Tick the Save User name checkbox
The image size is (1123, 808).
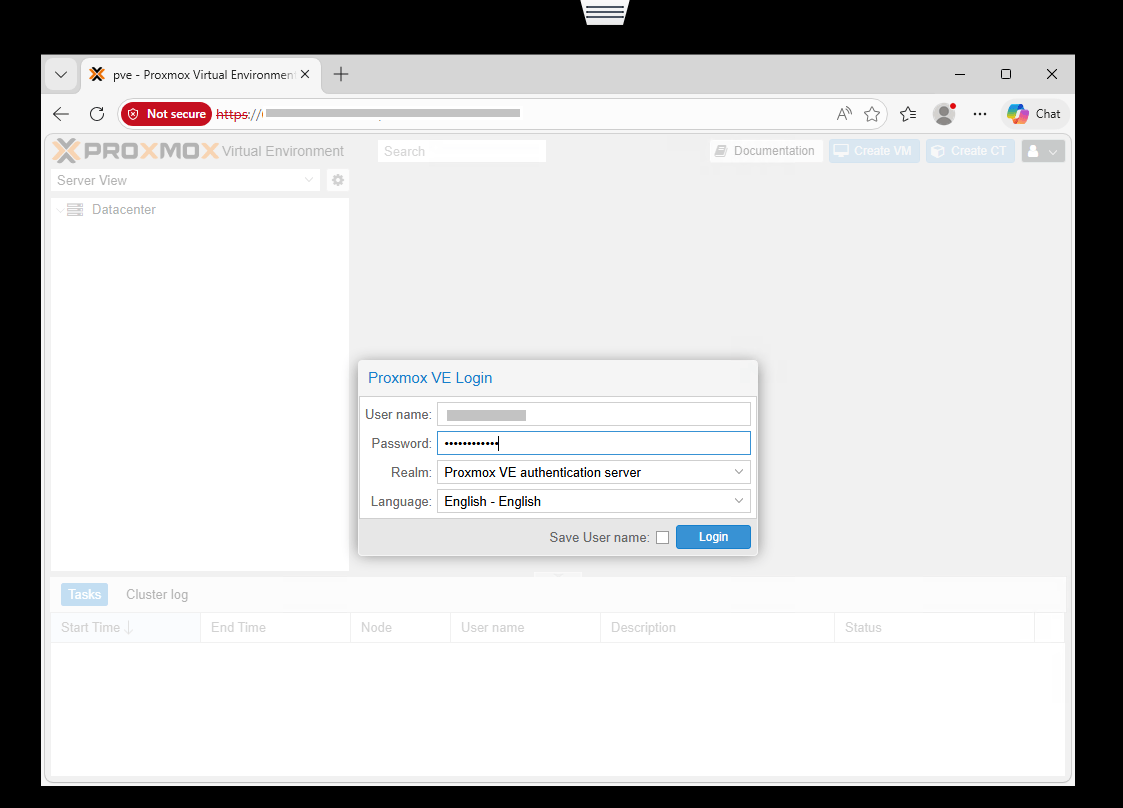point(662,537)
